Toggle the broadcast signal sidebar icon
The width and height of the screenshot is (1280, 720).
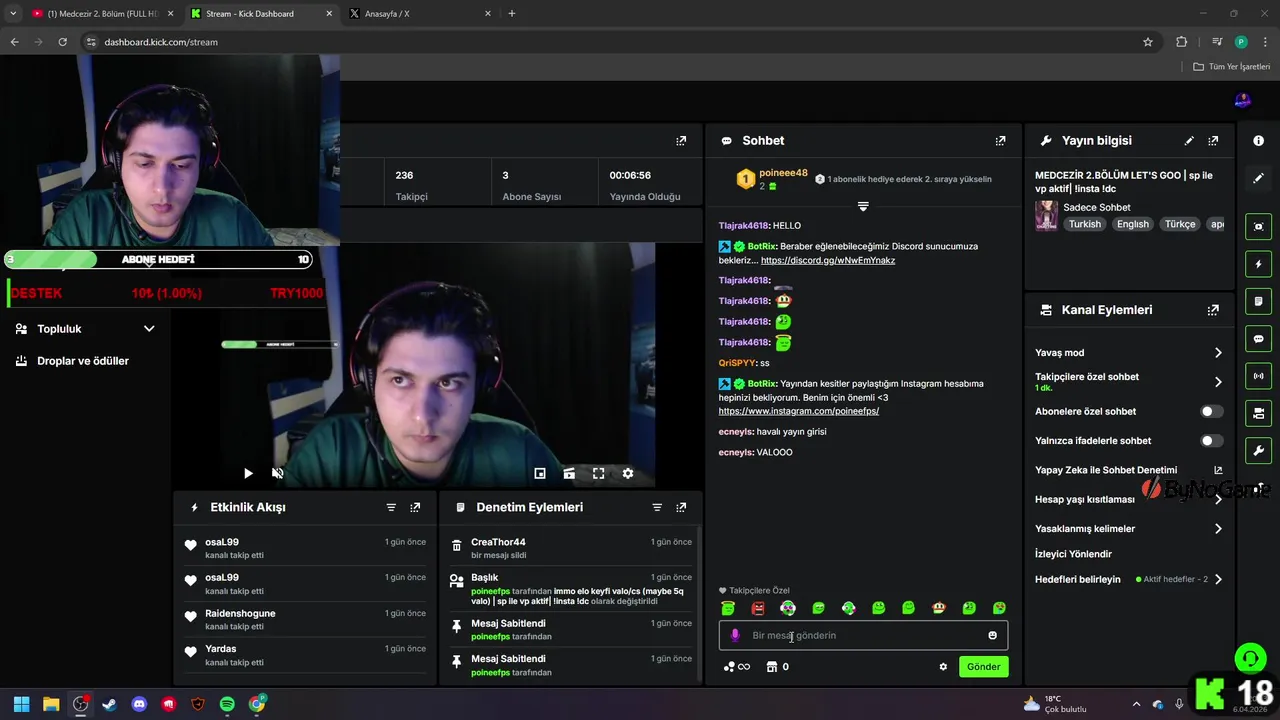pos(1258,376)
